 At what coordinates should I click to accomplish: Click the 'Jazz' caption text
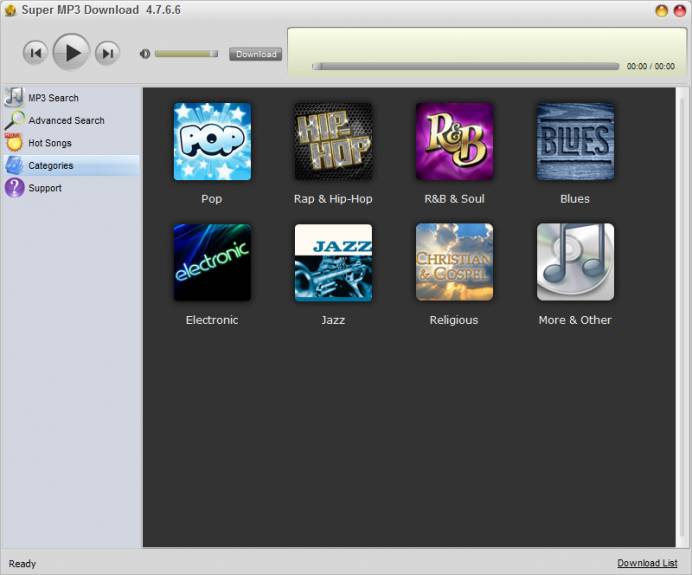(333, 320)
